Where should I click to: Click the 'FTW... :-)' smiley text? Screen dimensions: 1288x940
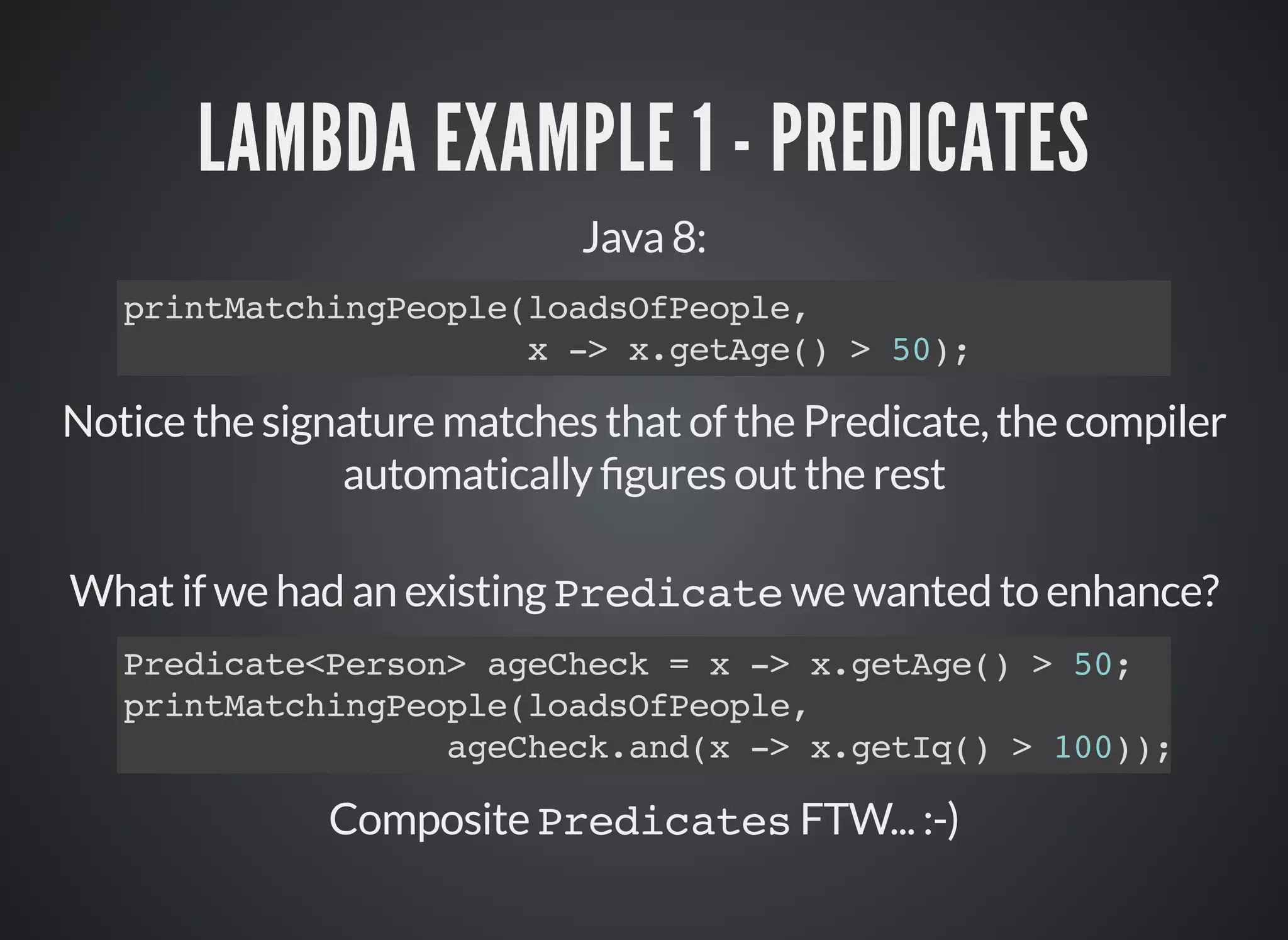pyautogui.click(x=879, y=820)
